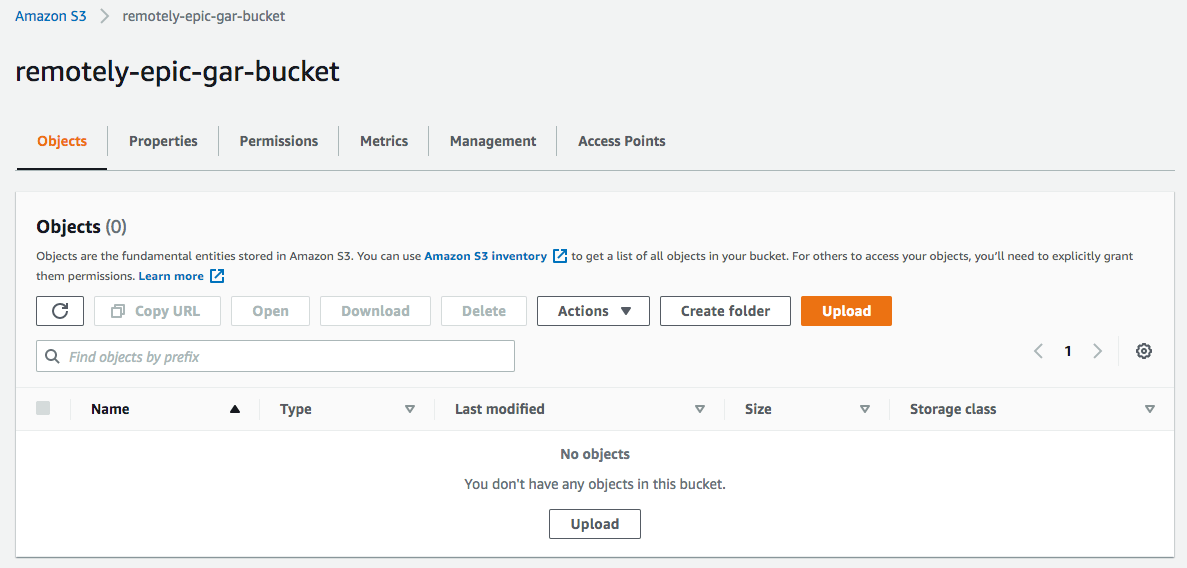The width and height of the screenshot is (1187, 568).
Task: Go to Access Points tab
Action: [622, 141]
